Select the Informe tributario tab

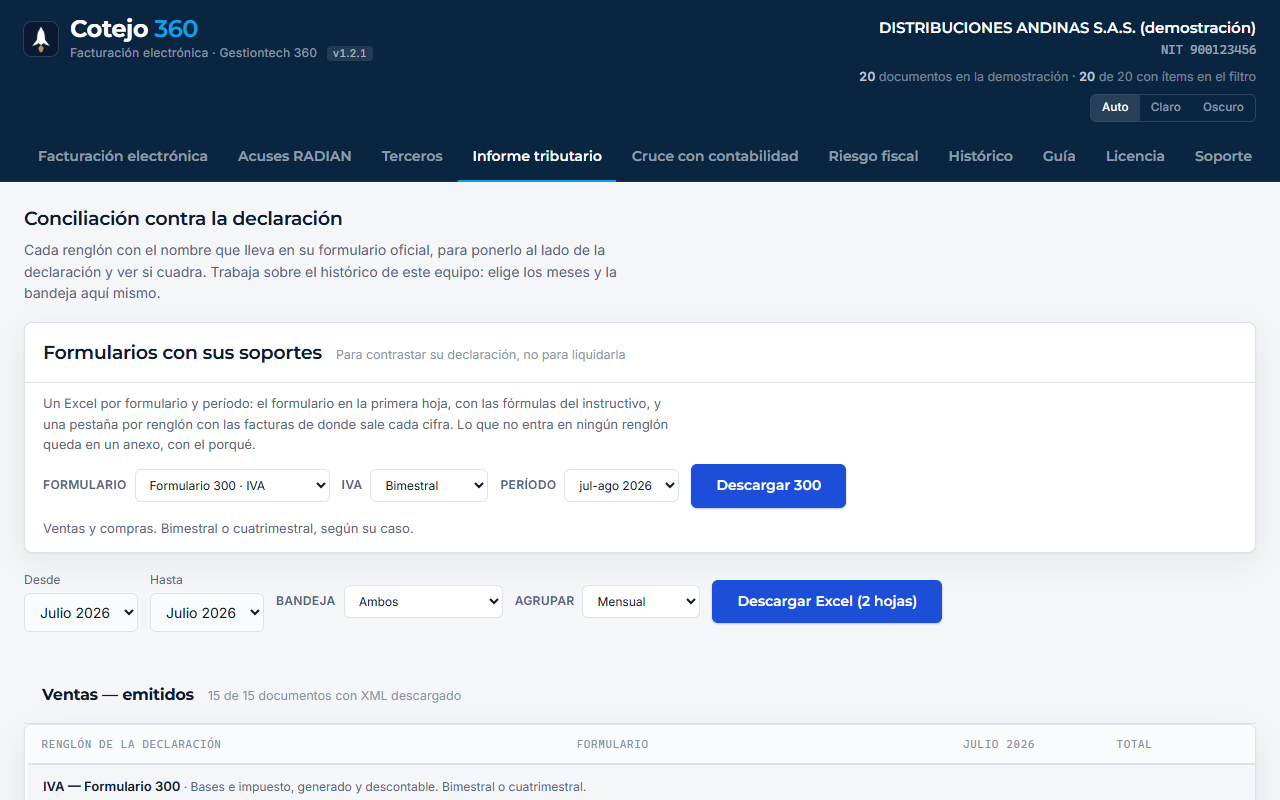click(x=537, y=156)
